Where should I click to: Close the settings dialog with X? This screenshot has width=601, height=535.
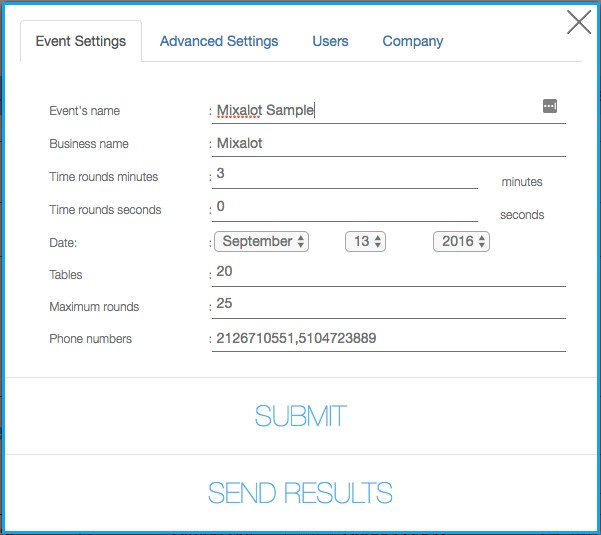click(579, 22)
